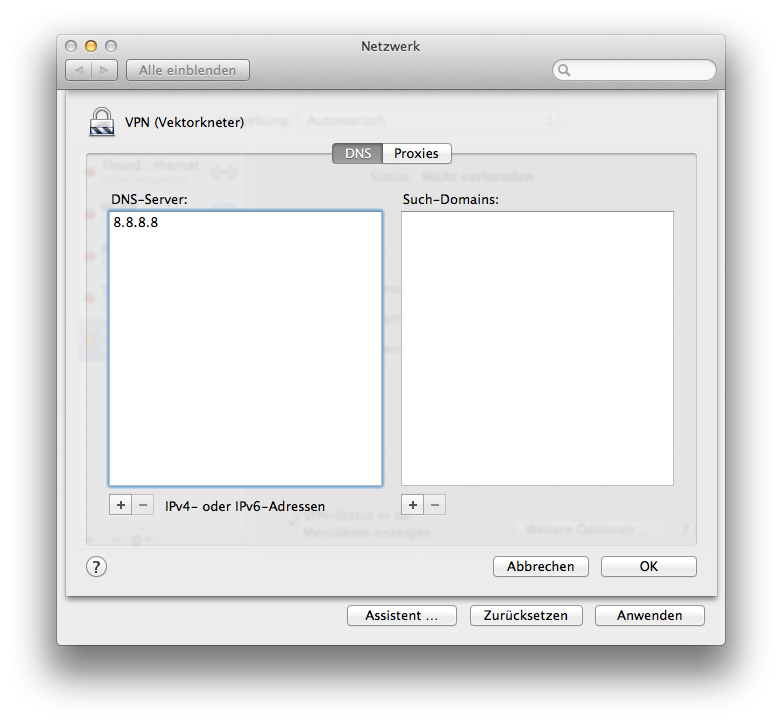Add a DNS server with plus button
Image resolution: width=782 pixels, height=724 pixels.
pos(121,505)
